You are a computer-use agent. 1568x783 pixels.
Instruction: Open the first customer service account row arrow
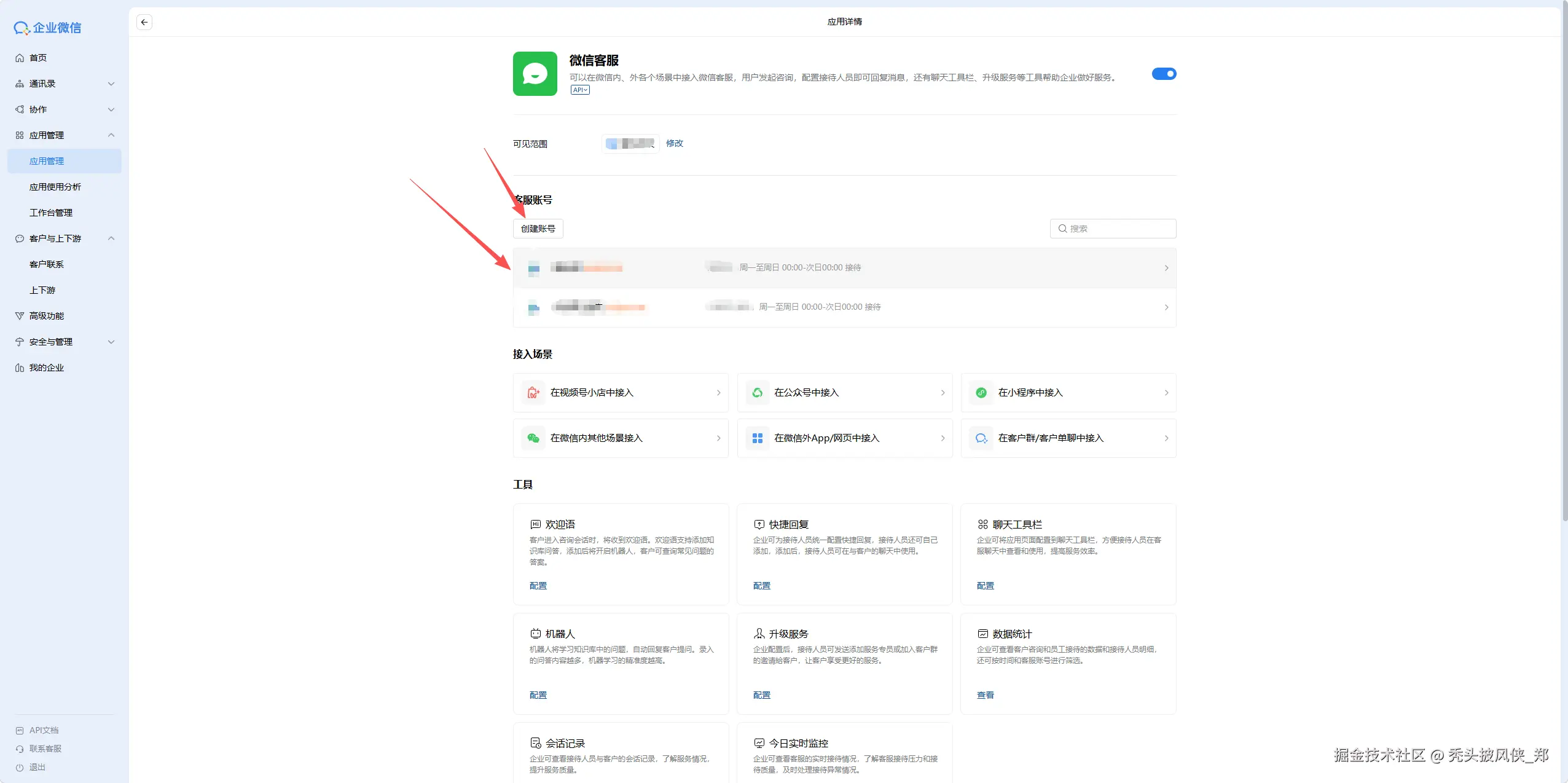(1166, 268)
